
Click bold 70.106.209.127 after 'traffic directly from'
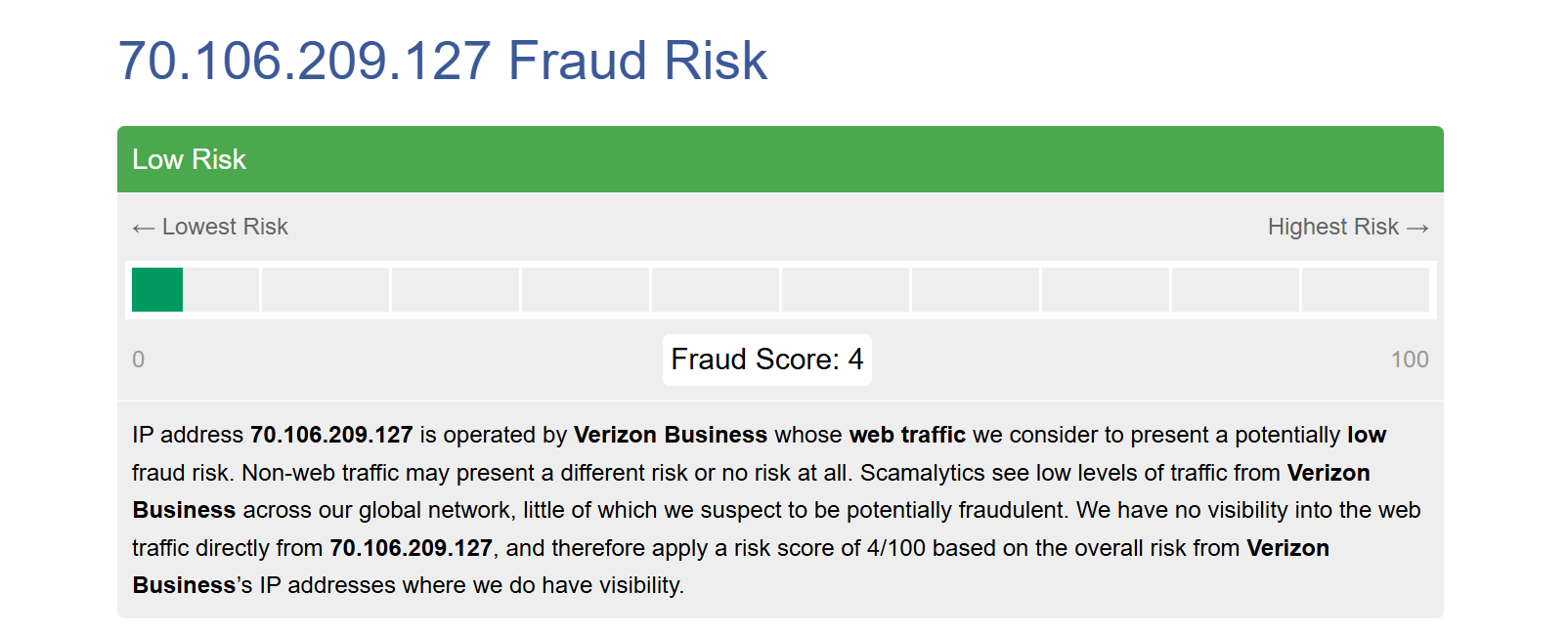(x=411, y=548)
